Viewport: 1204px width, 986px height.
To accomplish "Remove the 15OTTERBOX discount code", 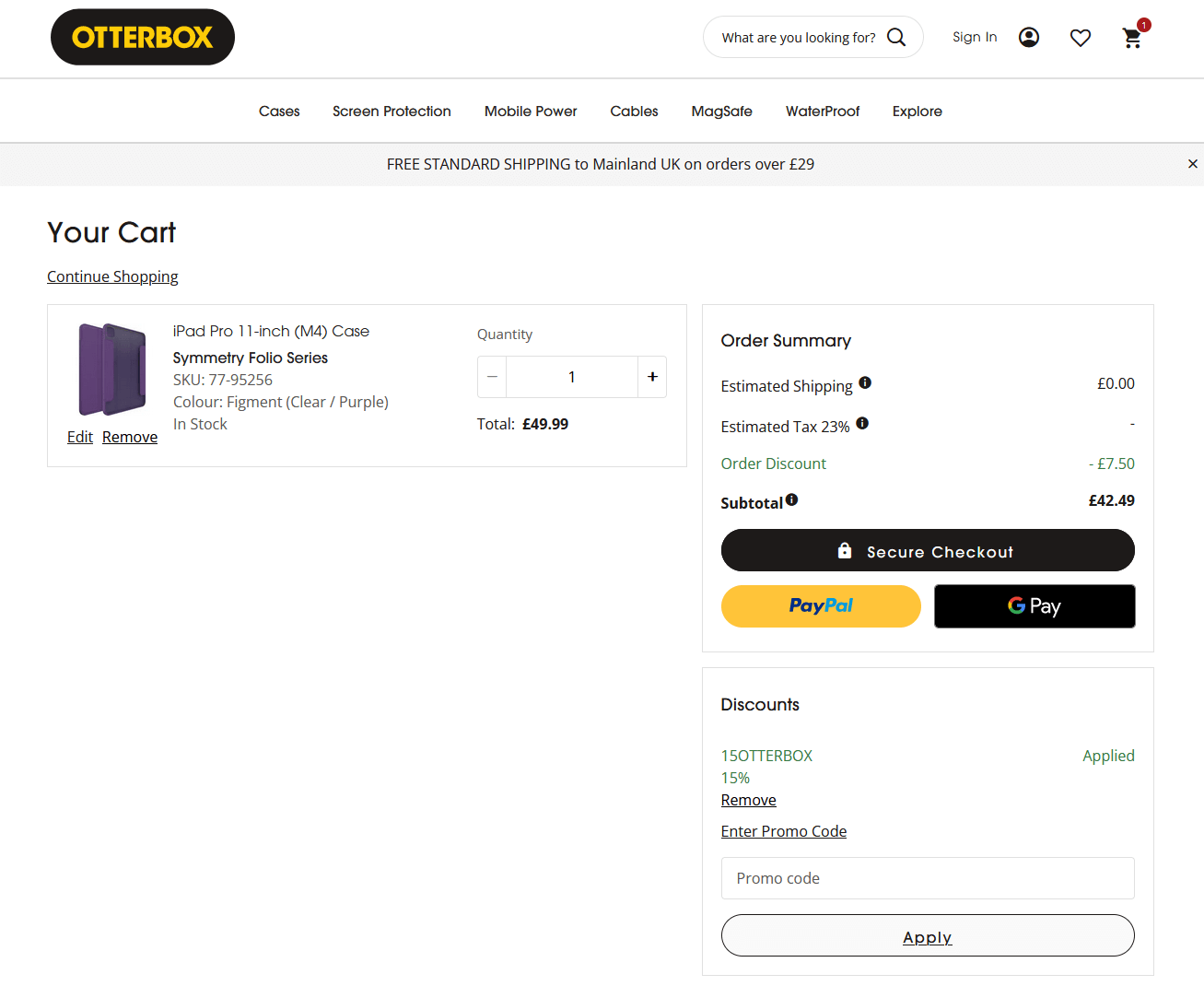I will click(x=749, y=800).
